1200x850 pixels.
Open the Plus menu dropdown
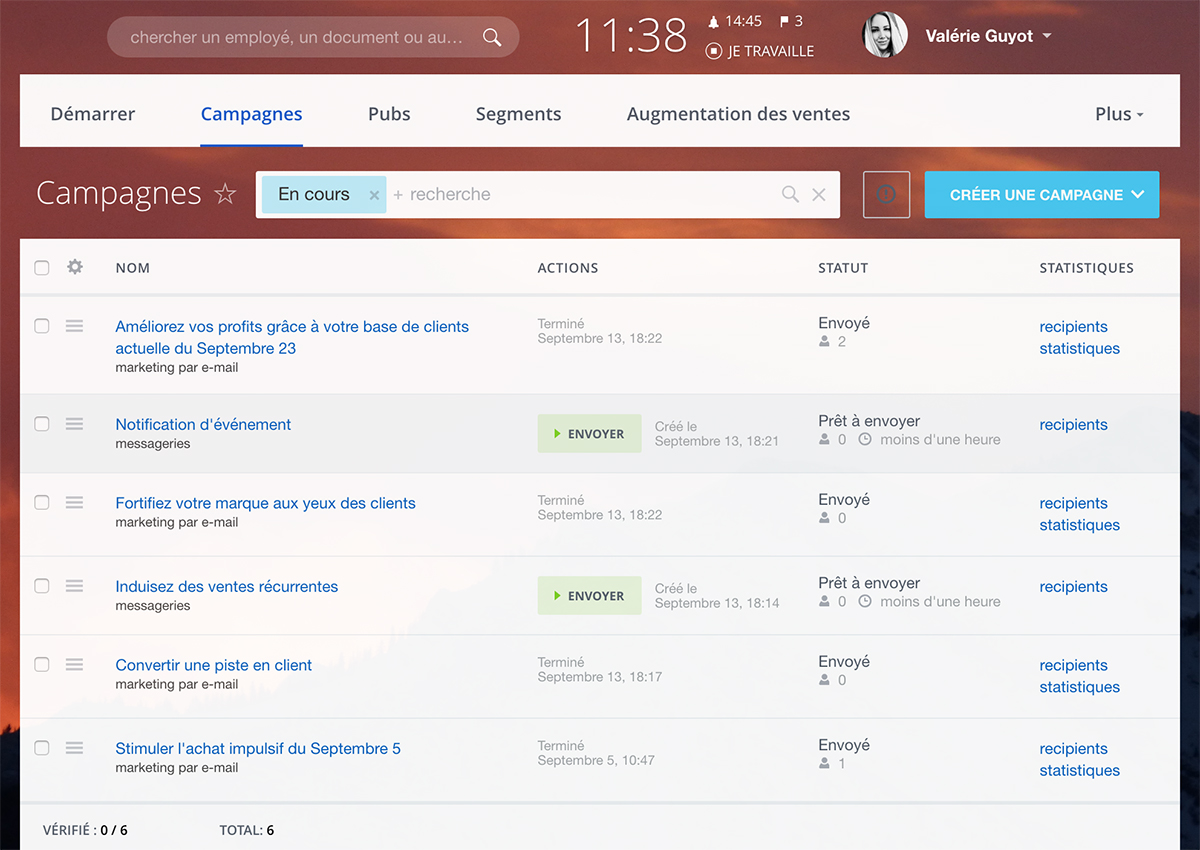point(1119,114)
